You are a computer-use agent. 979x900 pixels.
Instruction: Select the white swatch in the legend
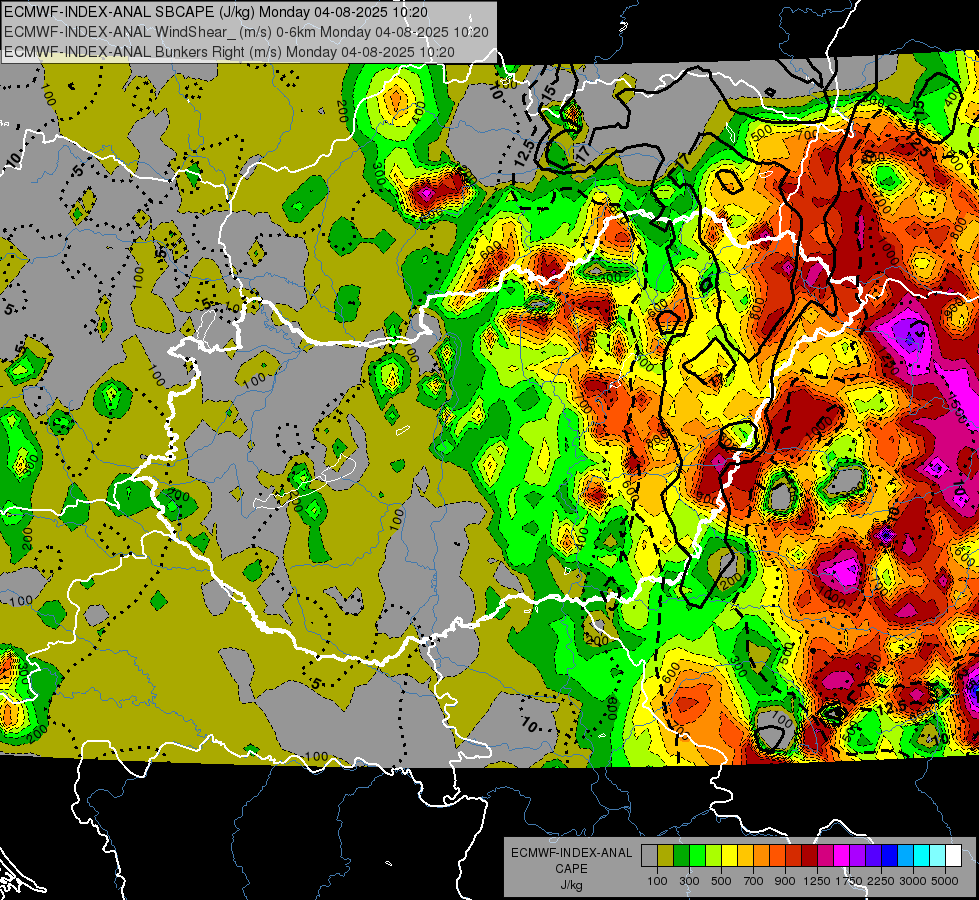[953, 855]
